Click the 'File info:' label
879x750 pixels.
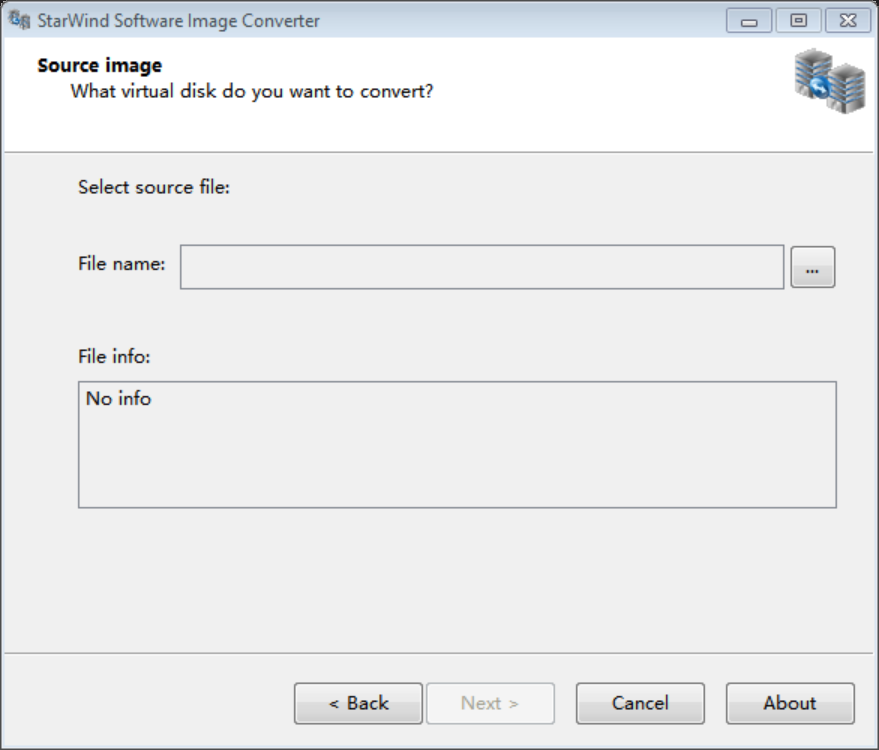tap(114, 356)
